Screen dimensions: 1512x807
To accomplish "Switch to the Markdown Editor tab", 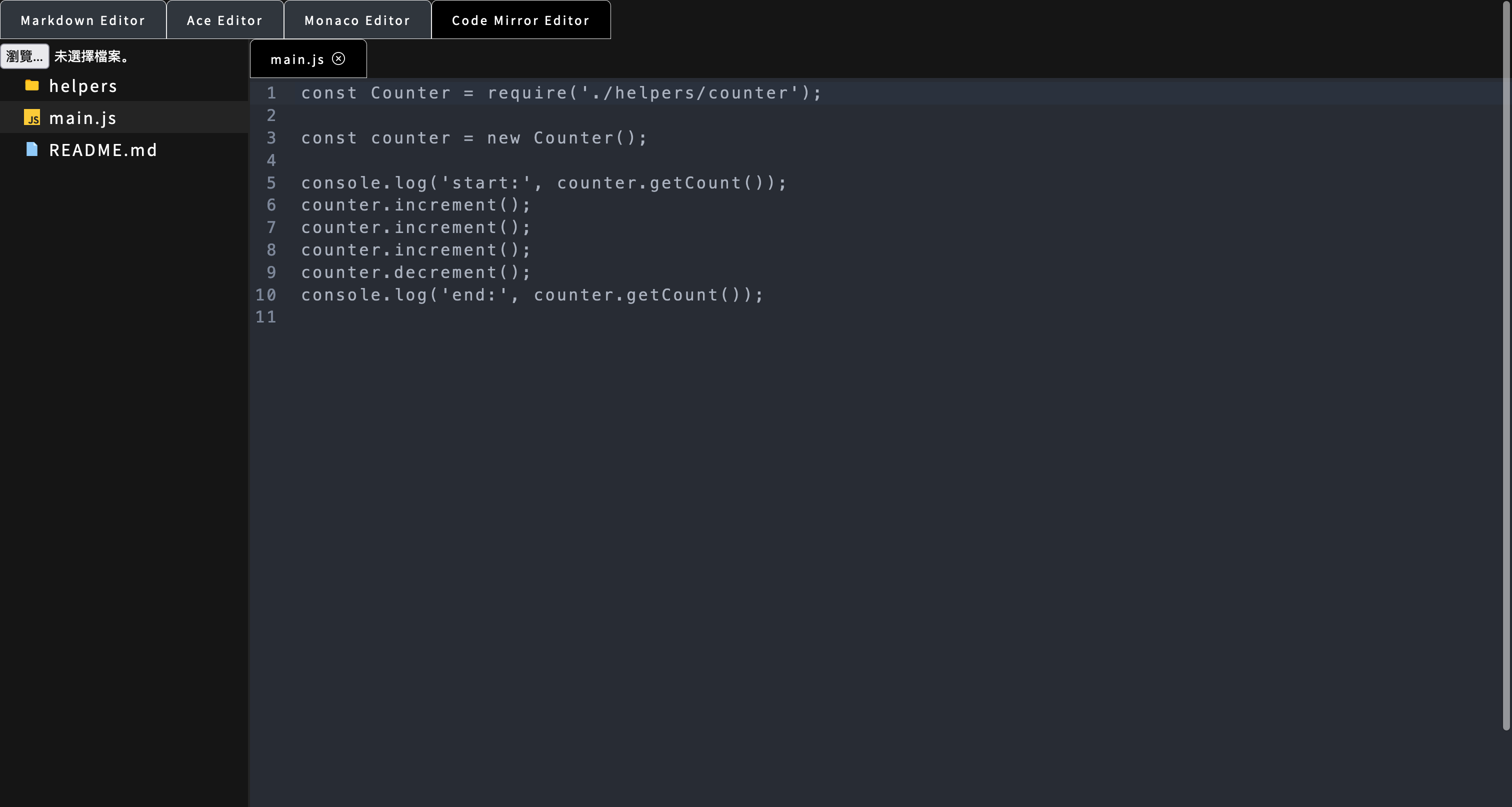I will [83, 20].
